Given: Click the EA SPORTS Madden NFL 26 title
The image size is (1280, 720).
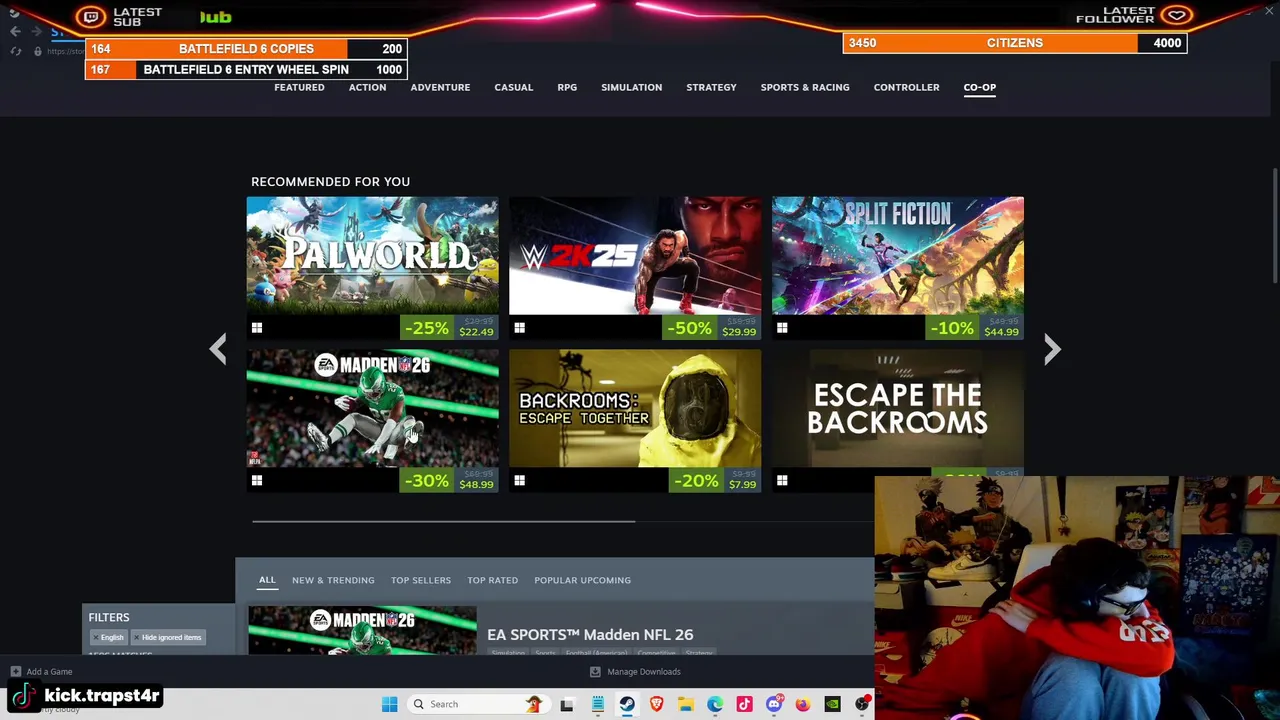Looking at the screenshot, I should (590, 635).
